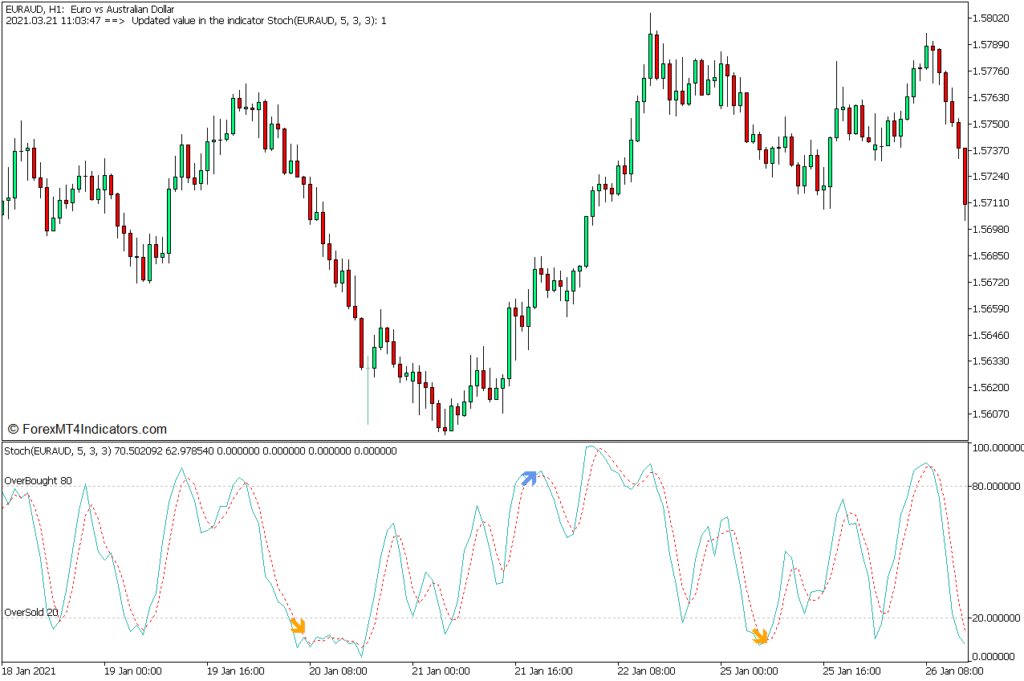Image resolution: width=1024 pixels, height=681 pixels.
Task: Click the 100.000000 stochastic scale label
Action: (995, 449)
